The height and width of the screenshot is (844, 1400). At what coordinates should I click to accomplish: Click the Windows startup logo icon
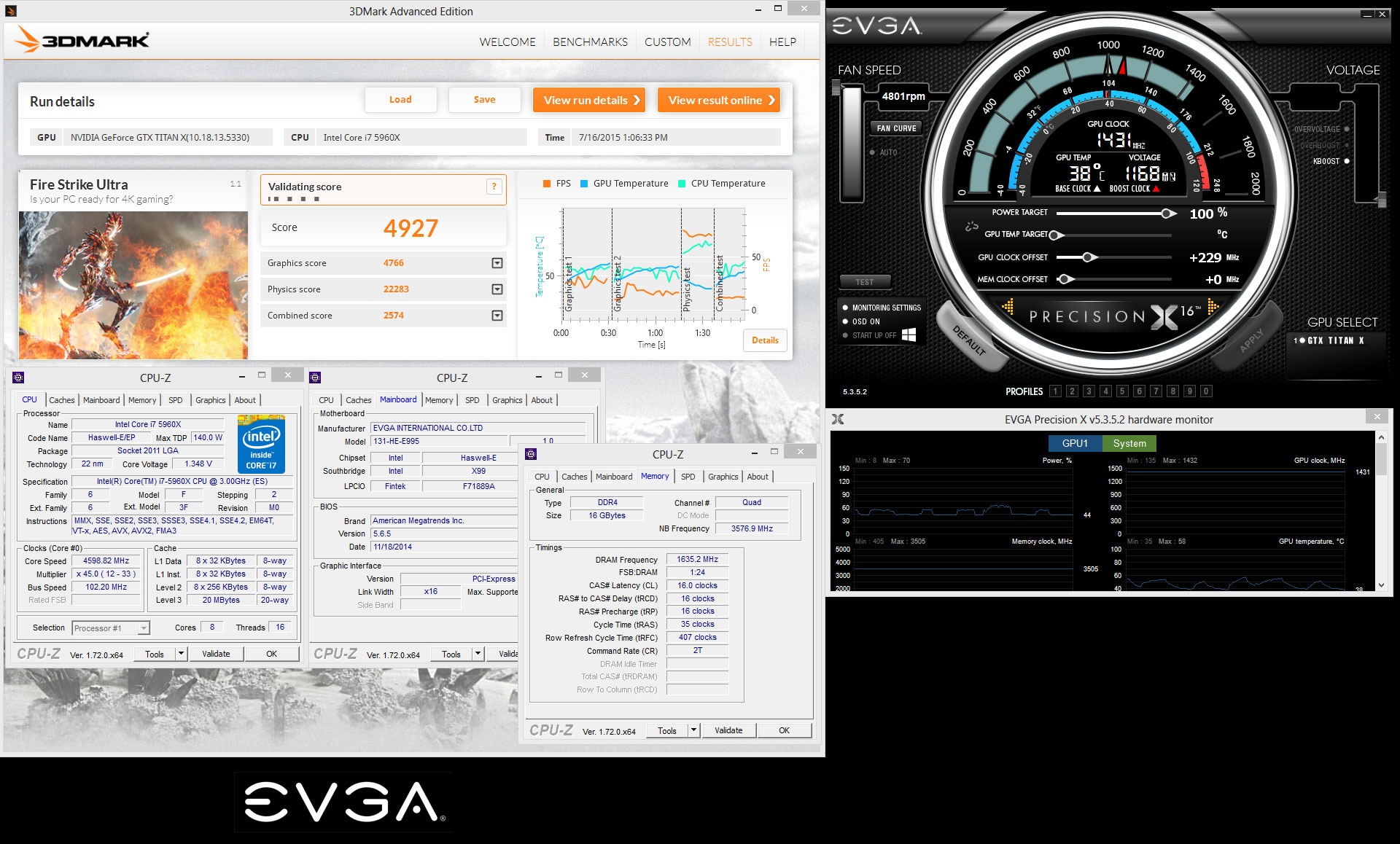click(909, 335)
